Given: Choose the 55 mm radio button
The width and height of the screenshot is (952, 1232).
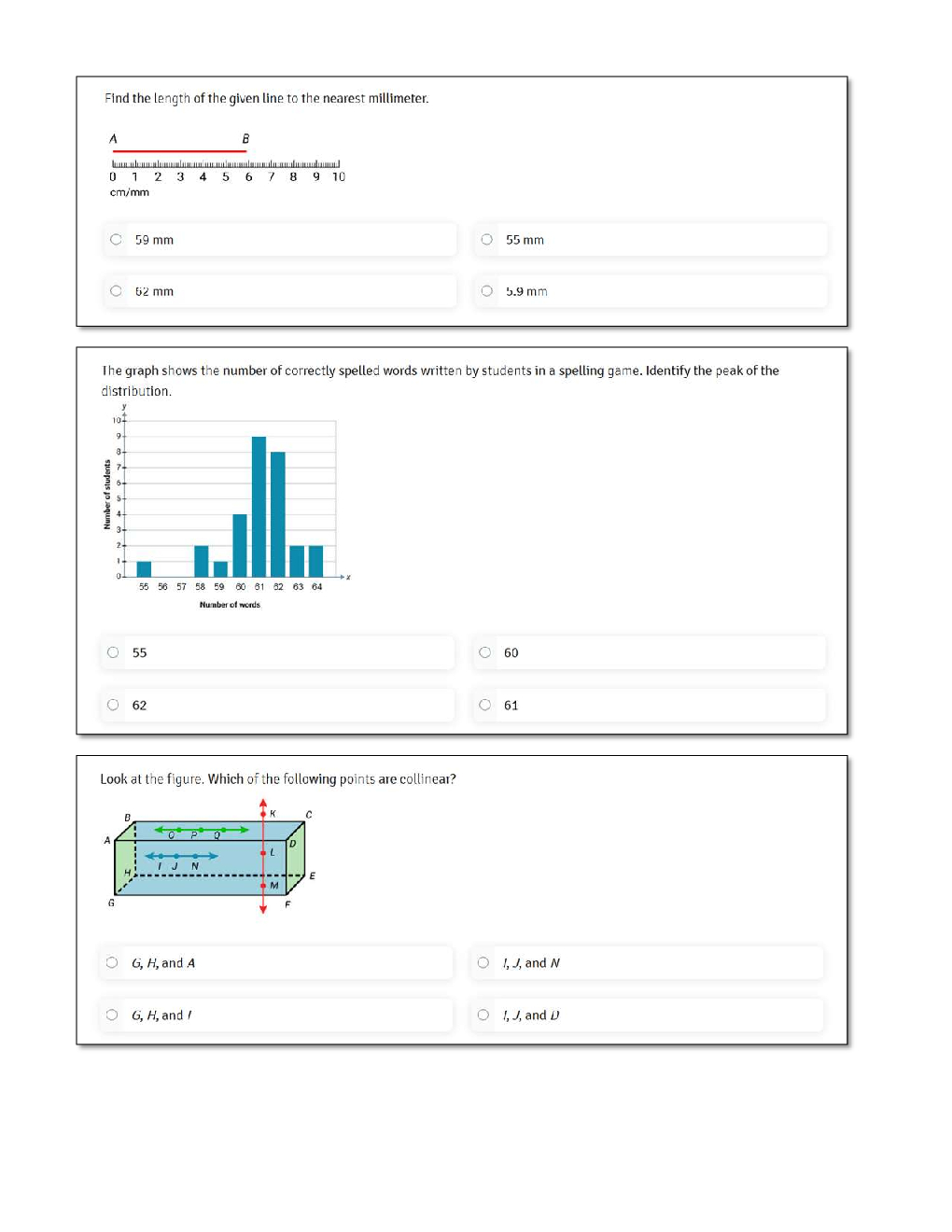Looking at the screenshot, I should point(486,240).
